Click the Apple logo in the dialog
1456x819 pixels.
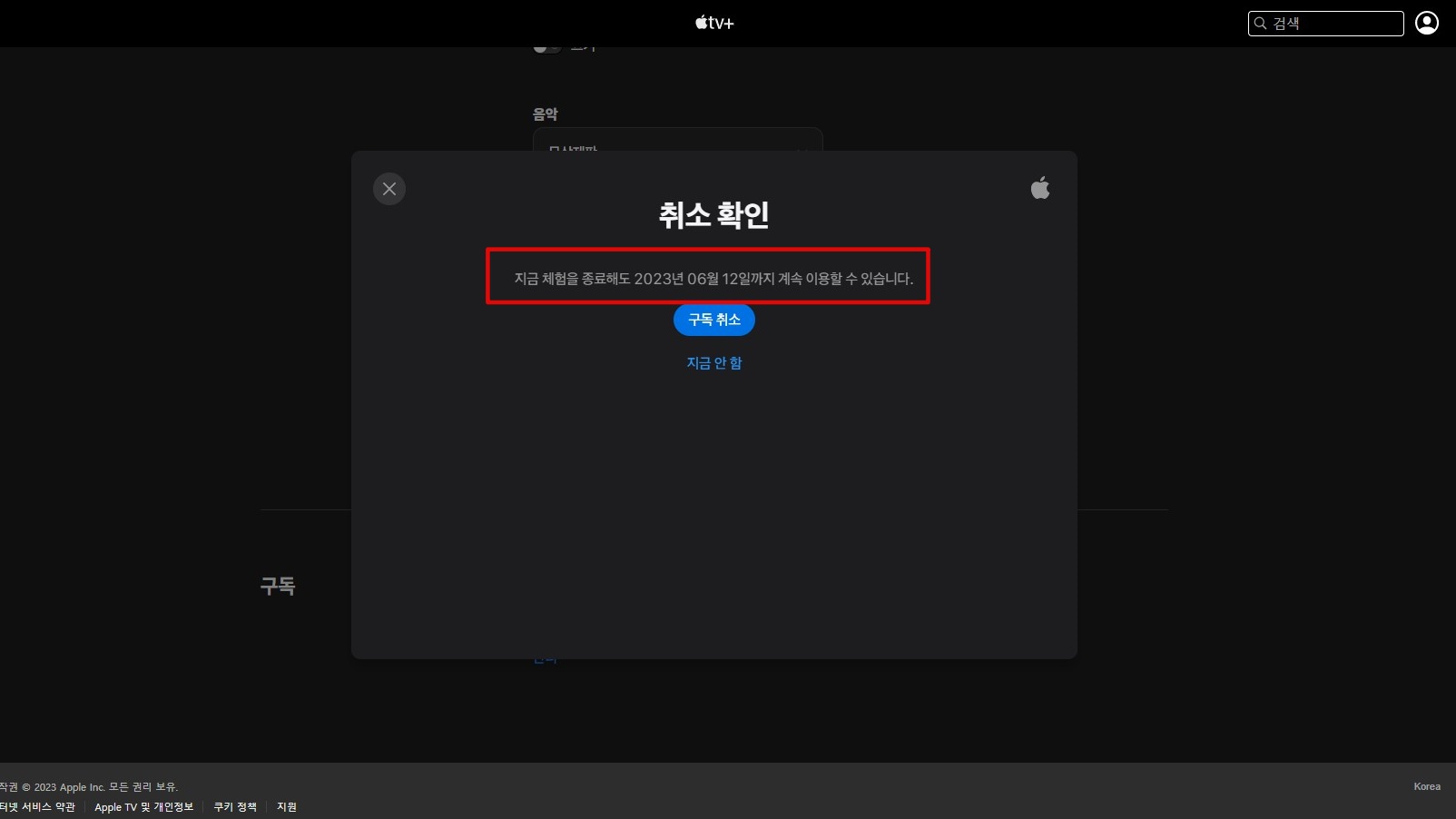(1040, 188)
